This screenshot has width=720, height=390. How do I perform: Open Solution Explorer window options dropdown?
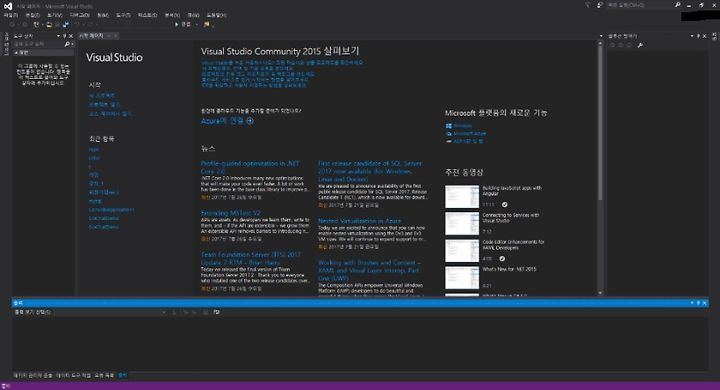tap(692, 36)
